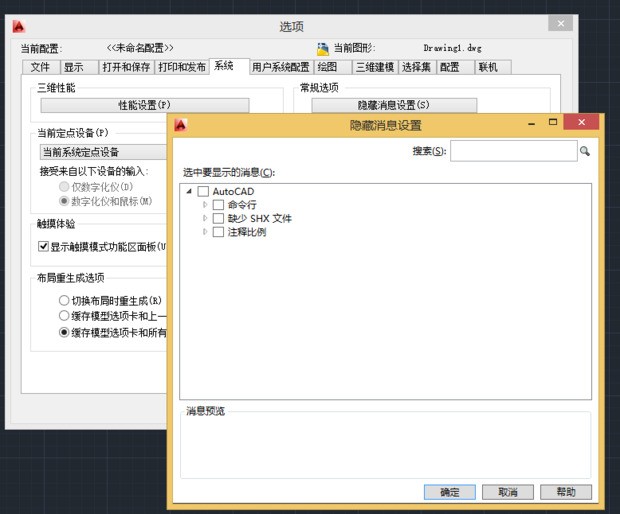
Task: Click the 性能设置(P) button
Action: (x=145, y=105)
